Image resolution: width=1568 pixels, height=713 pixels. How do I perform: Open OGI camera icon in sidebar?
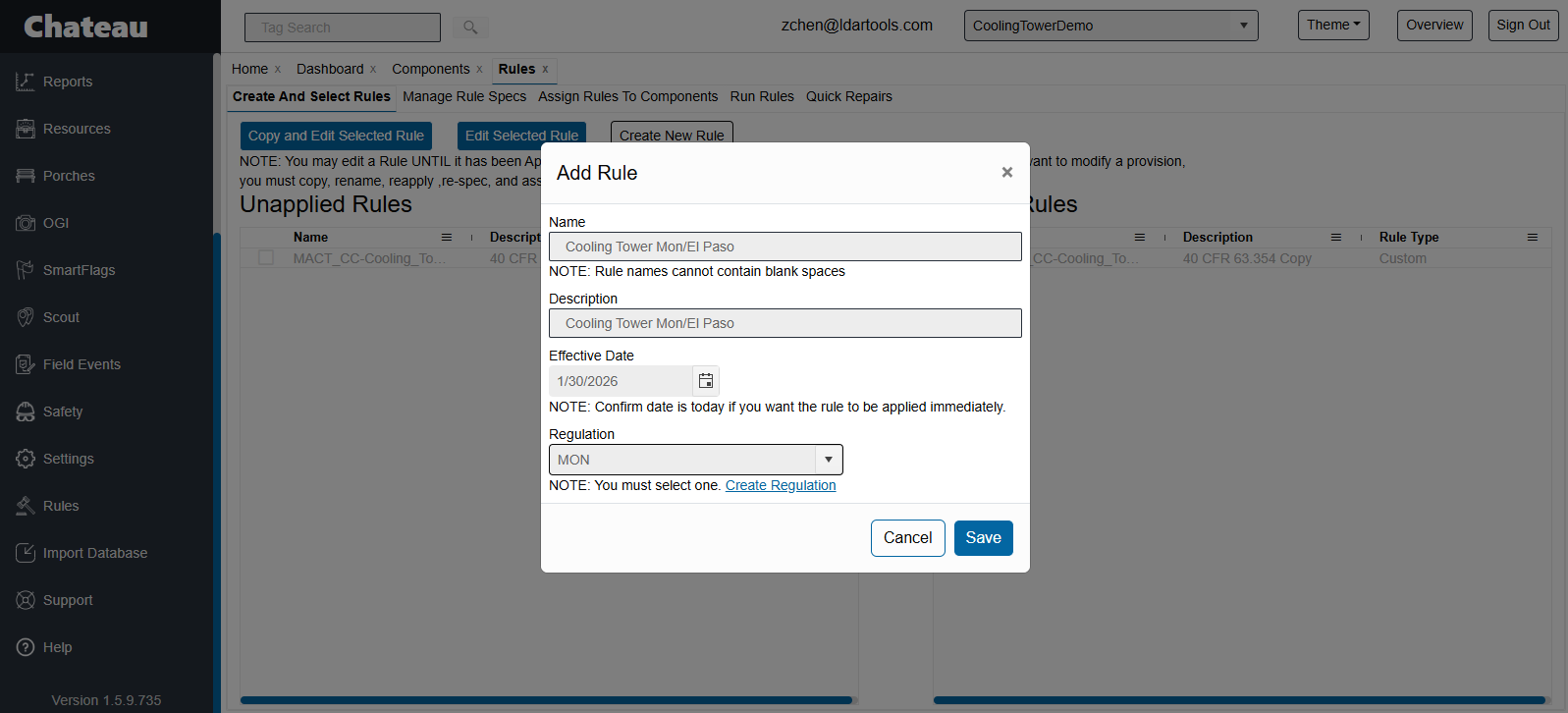point(26,223)
